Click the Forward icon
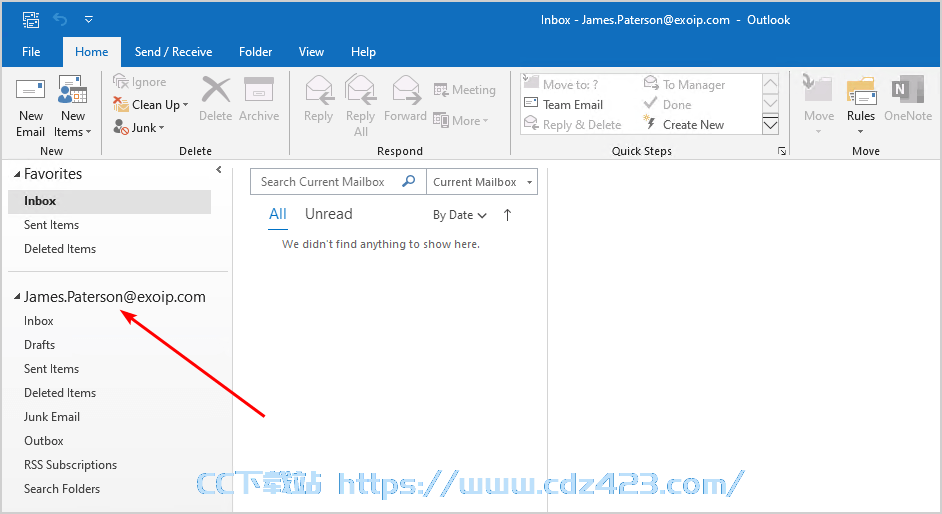 406,90
